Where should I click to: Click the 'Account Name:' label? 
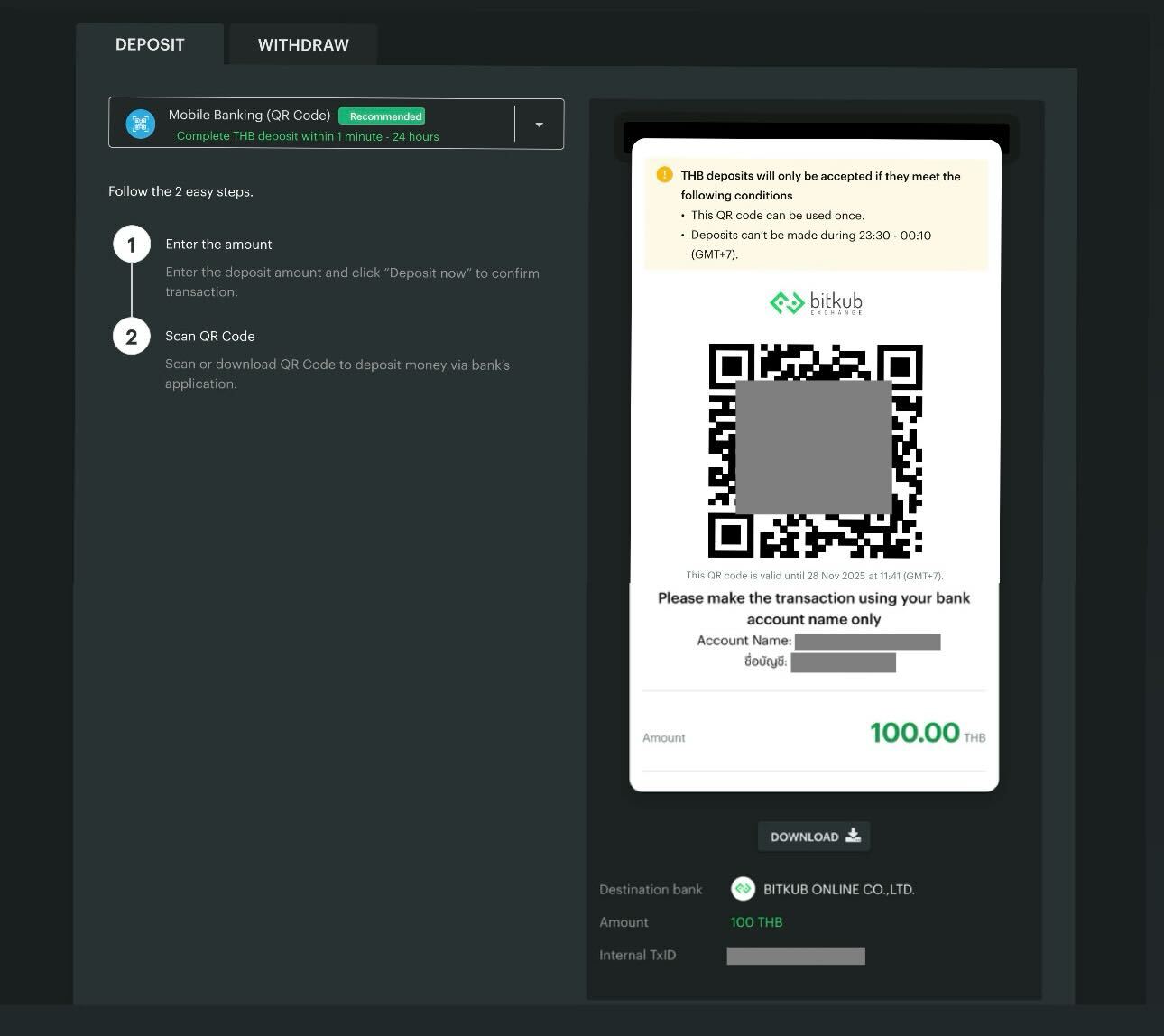744,641
